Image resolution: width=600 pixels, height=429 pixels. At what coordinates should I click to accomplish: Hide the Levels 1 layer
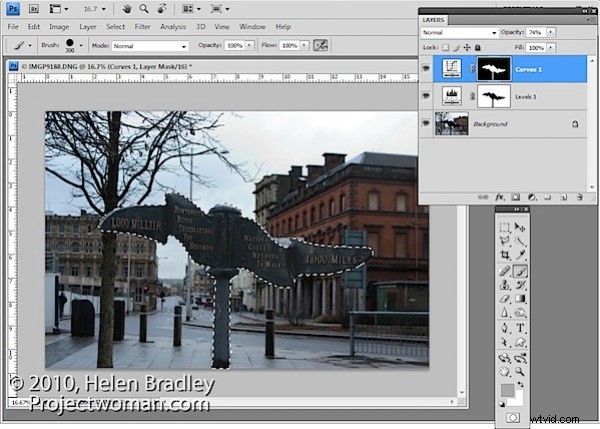(426, 96)
